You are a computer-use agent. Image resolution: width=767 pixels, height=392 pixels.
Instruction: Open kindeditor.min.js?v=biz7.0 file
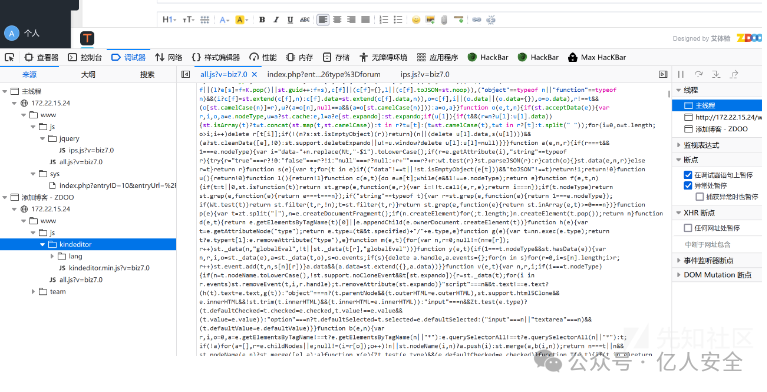tap(104, 268)
